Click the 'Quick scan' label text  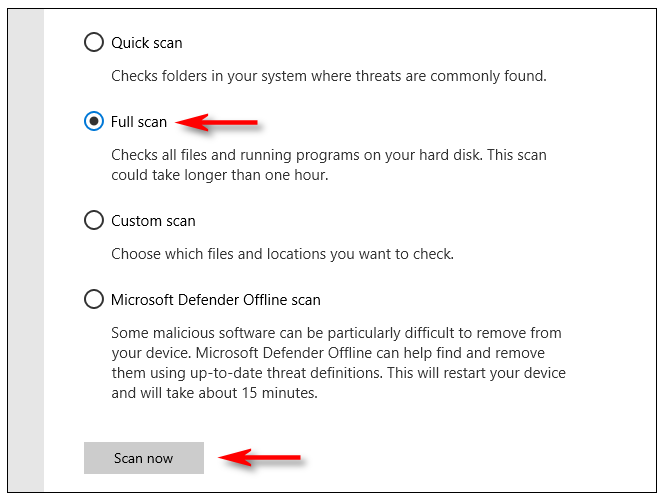[x=147, y=43]
